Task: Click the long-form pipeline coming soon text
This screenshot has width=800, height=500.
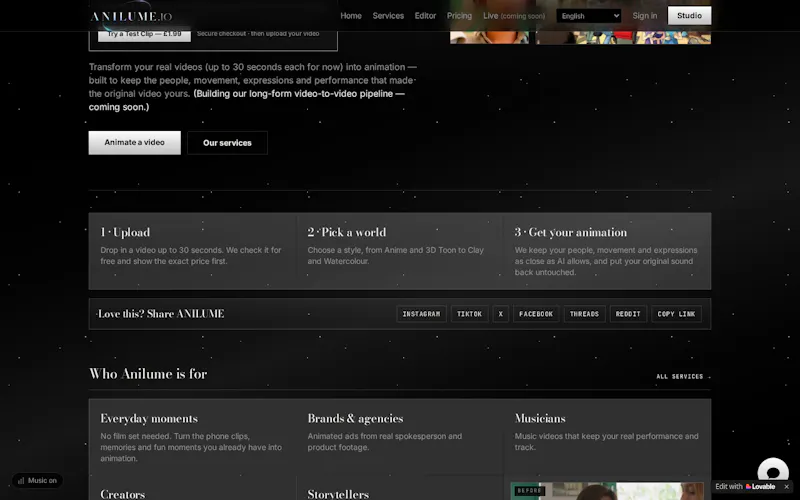Action: coord(246,101)
